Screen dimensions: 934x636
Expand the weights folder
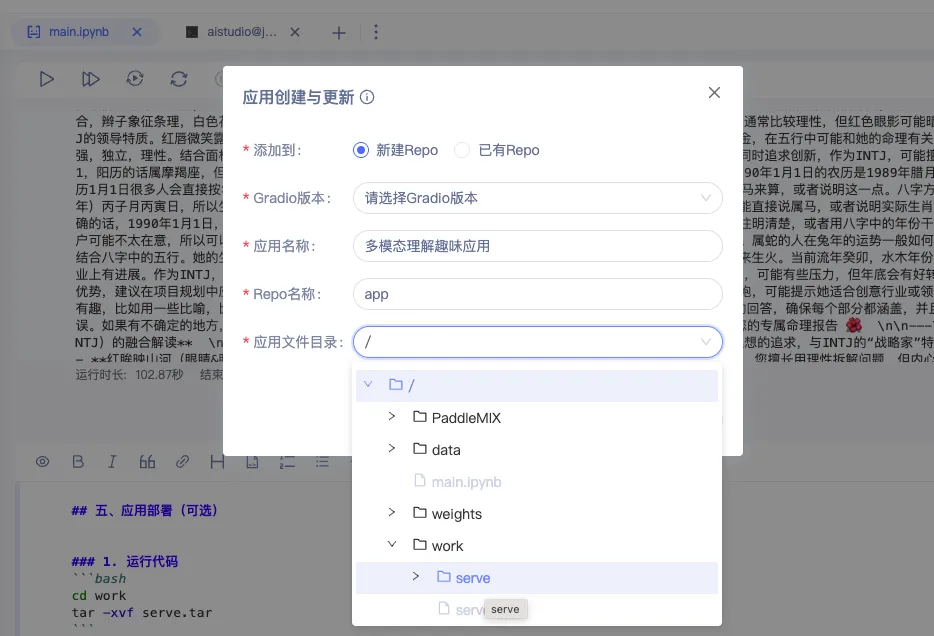click(x=392, y=513)
